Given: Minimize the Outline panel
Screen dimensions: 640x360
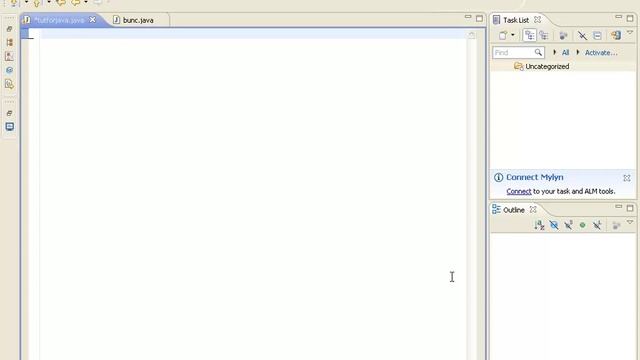Looking at the screenshot, I should [618, 207].
